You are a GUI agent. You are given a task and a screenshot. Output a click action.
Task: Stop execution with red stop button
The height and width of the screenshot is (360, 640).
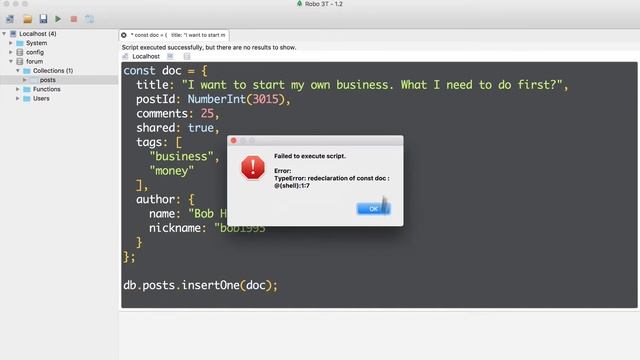pyautogui.click(x=74, y=19)
